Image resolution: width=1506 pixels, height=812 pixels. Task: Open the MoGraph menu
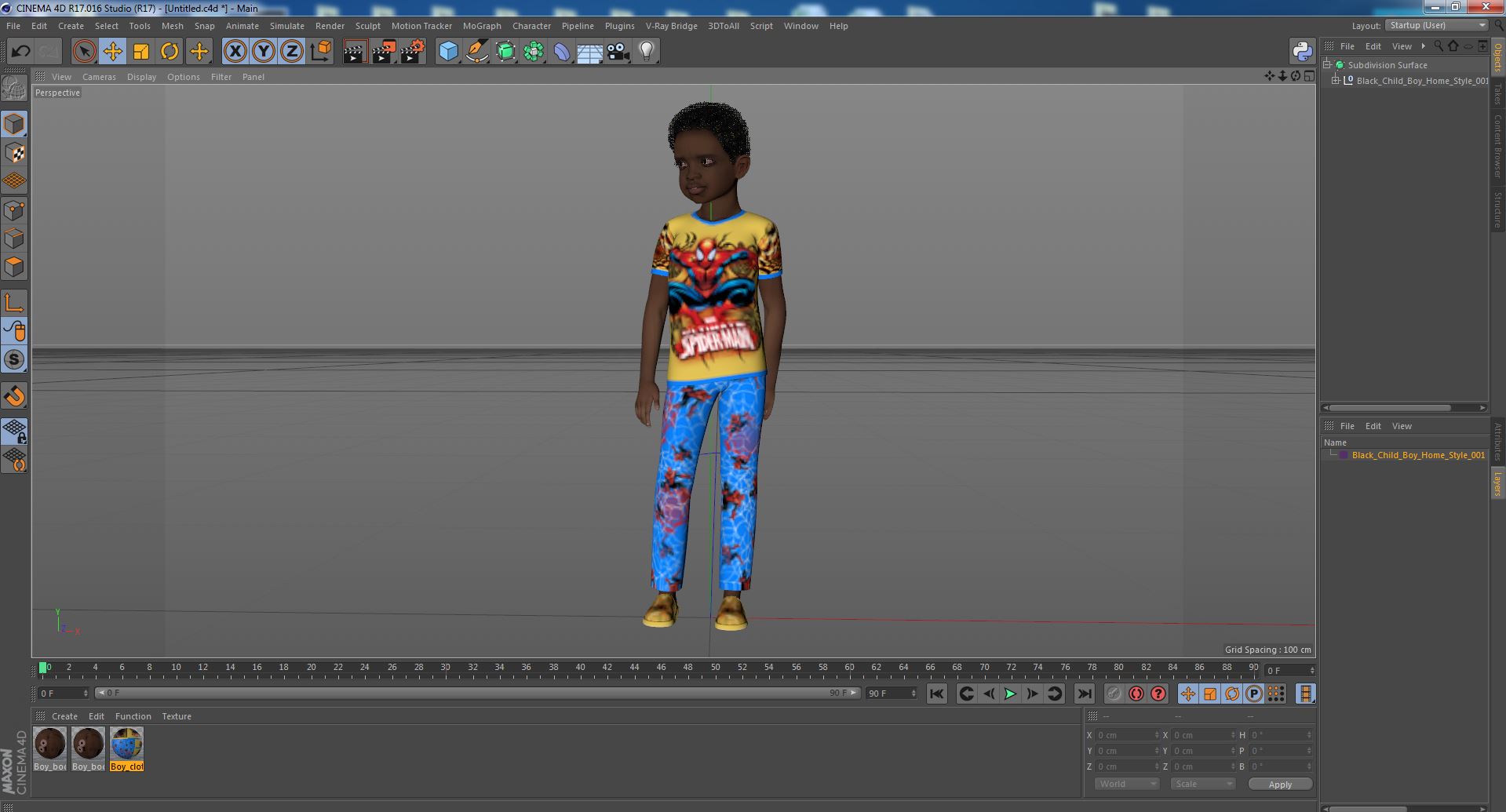point(482,26)
